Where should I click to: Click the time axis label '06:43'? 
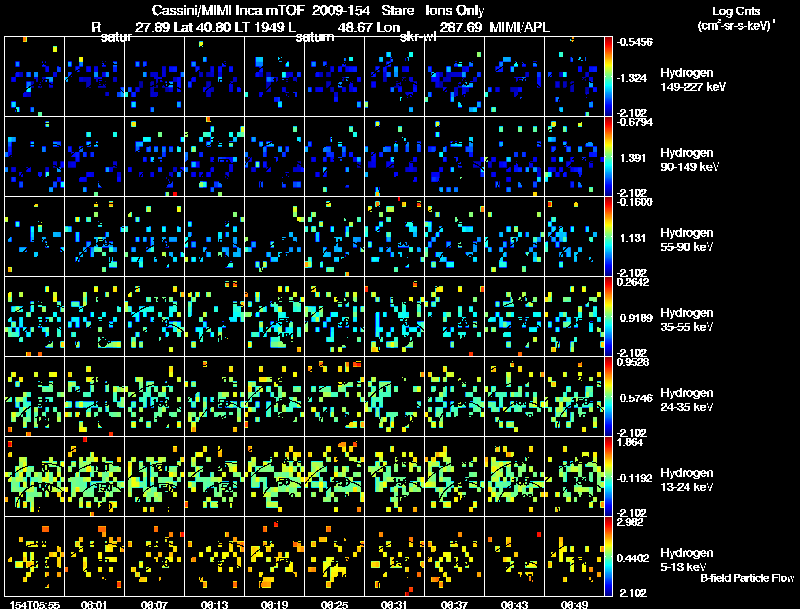click(x=514, y=604)
